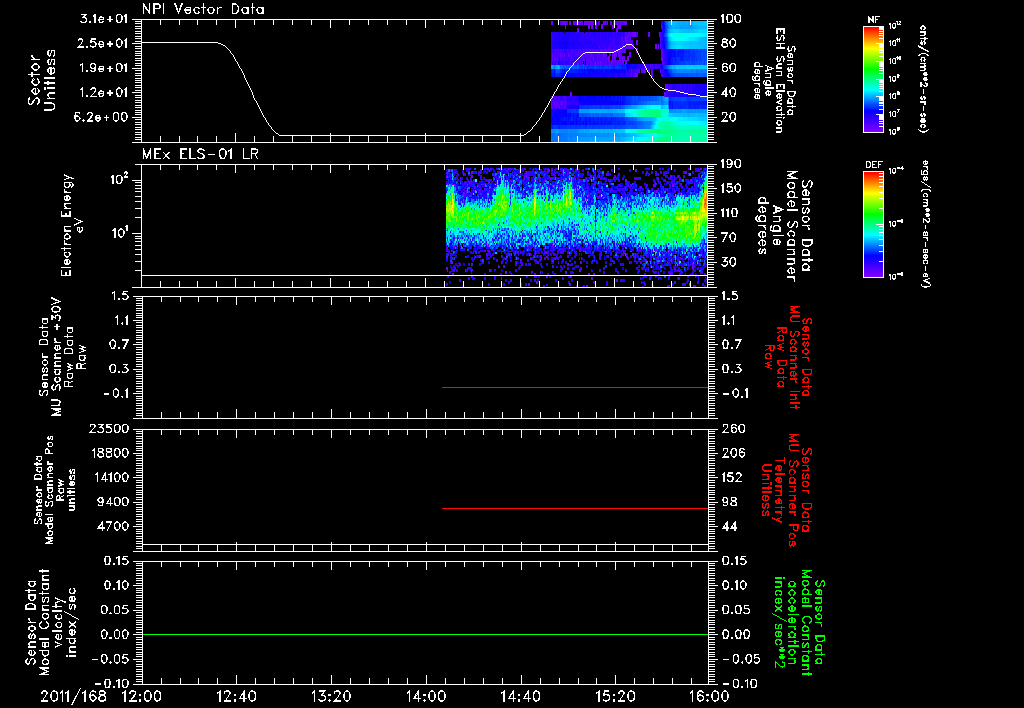The image size is (1024, 708).
Task: Click the 'DEF' colorbar label
Action: [x=874, y=165]
